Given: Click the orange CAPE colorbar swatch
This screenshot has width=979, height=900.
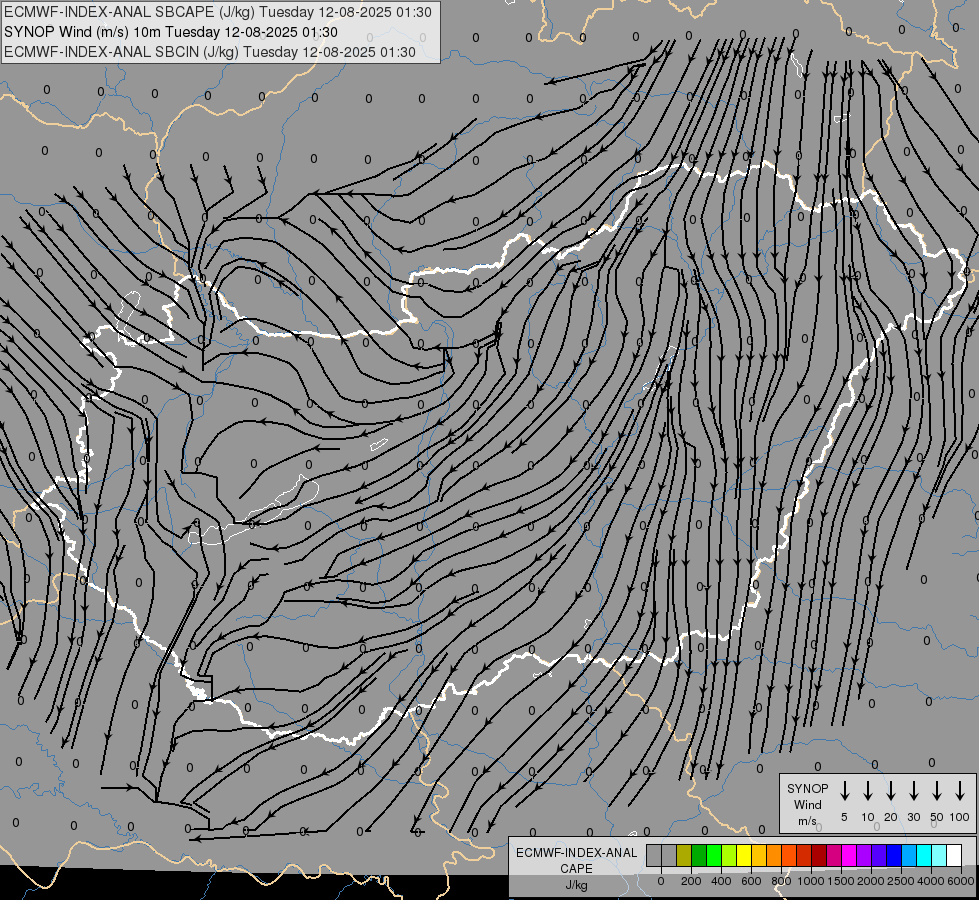Looking at the screenshot, I should 774,855.
